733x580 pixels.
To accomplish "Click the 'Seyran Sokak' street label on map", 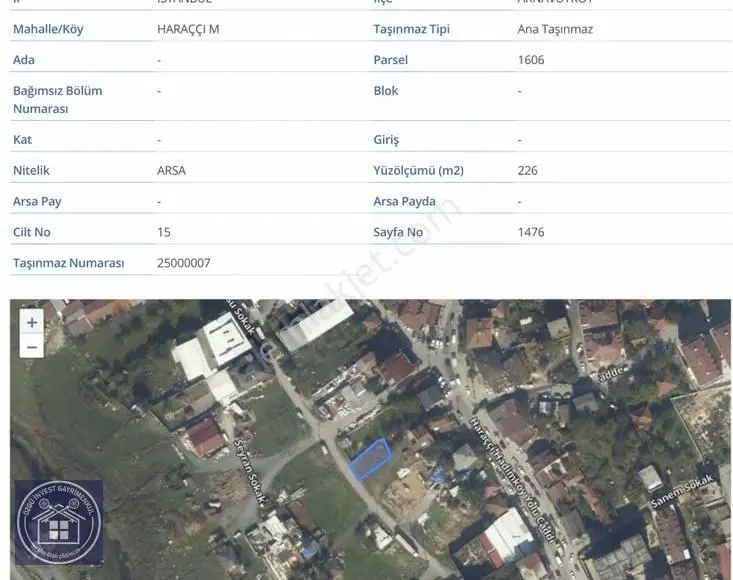I will 250,472.
